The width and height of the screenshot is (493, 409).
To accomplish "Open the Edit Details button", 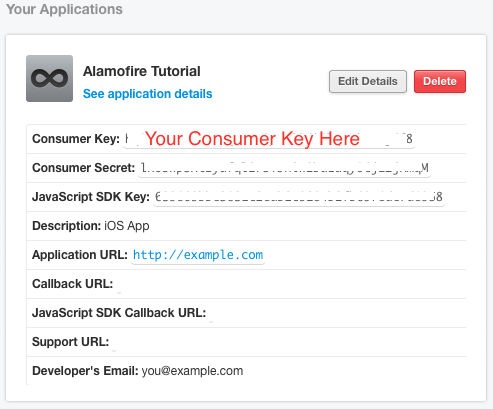I will pos(368,81).
